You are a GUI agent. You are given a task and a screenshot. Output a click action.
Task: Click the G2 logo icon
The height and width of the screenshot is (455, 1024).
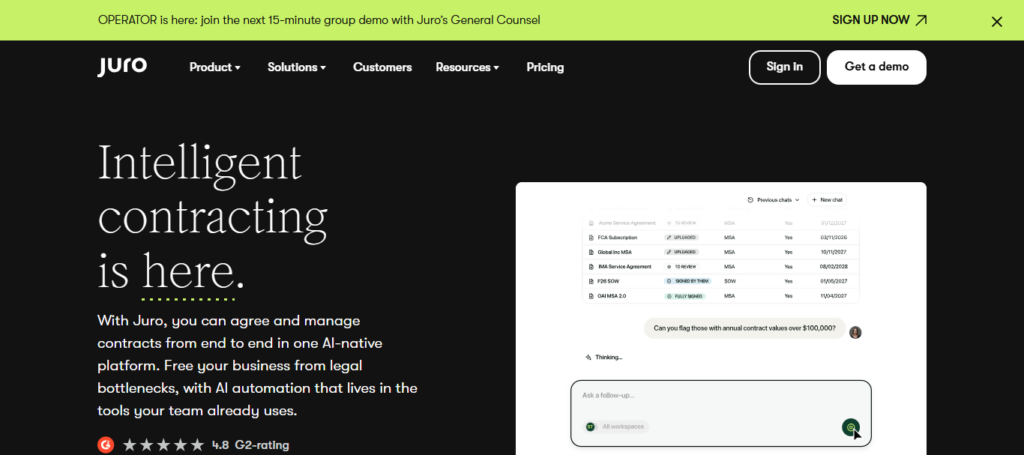coord(105,445)
